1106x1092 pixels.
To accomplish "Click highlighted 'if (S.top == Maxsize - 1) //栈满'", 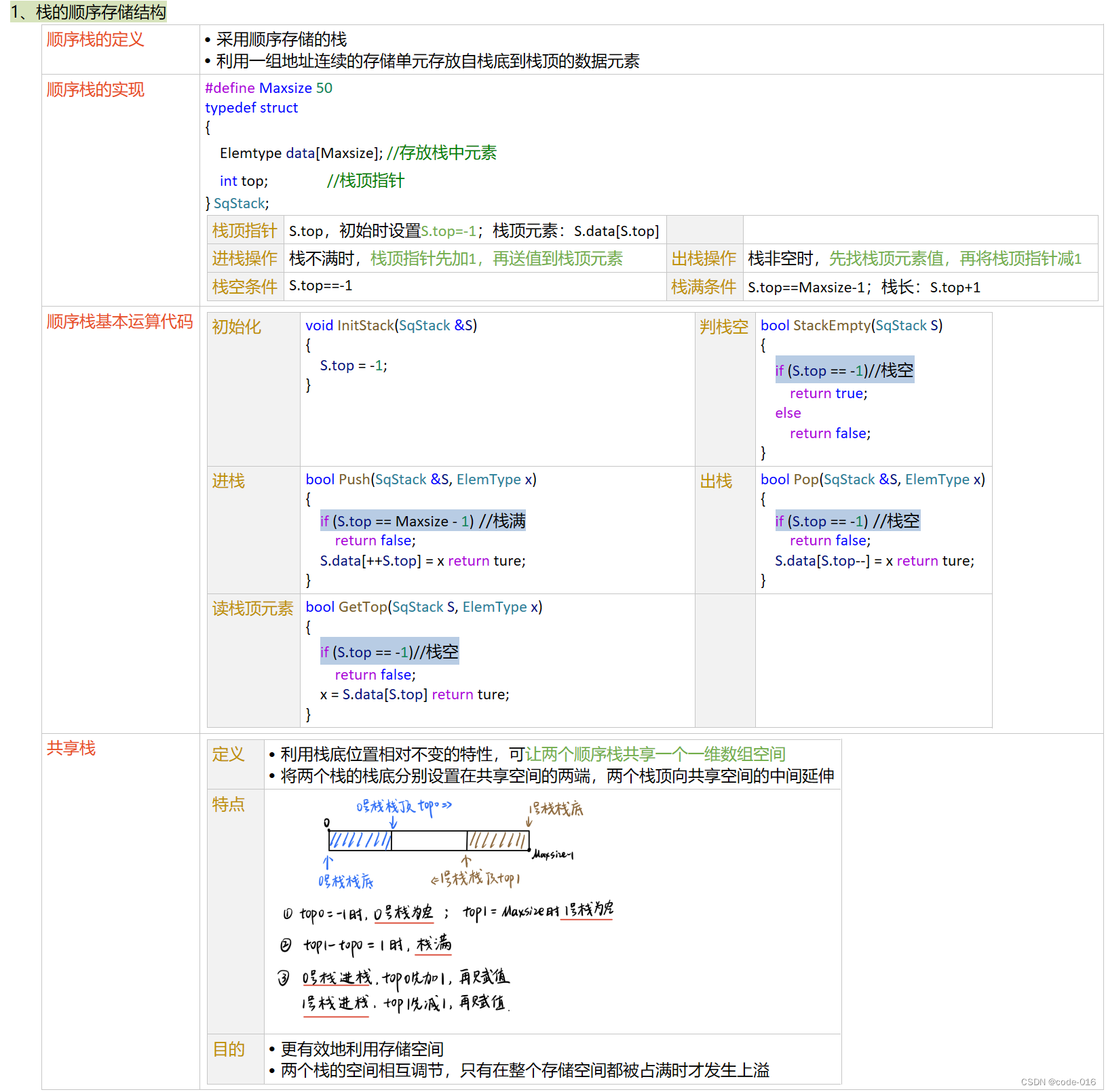I will point(423,521).
